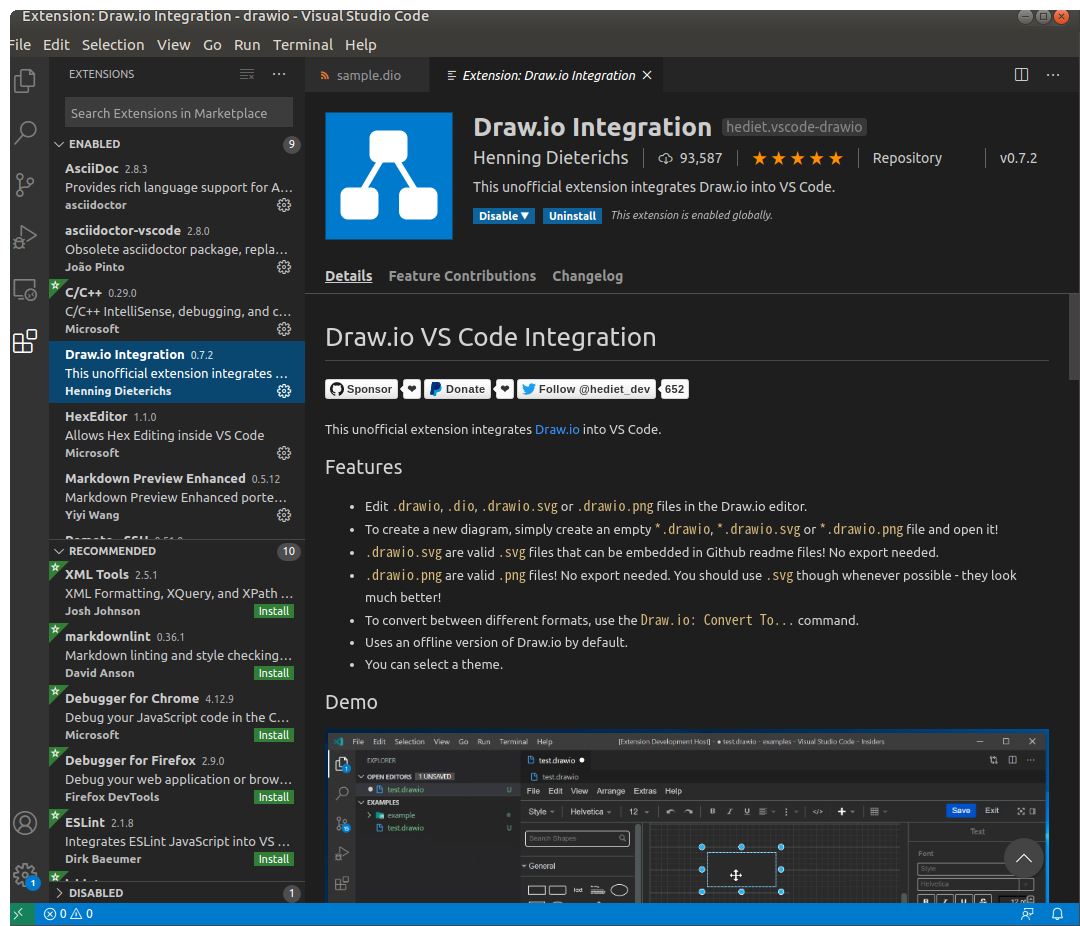Click gear icon for C/C++ extension
This screenshot has width=1080, height=926.
(x=284, y=329)
